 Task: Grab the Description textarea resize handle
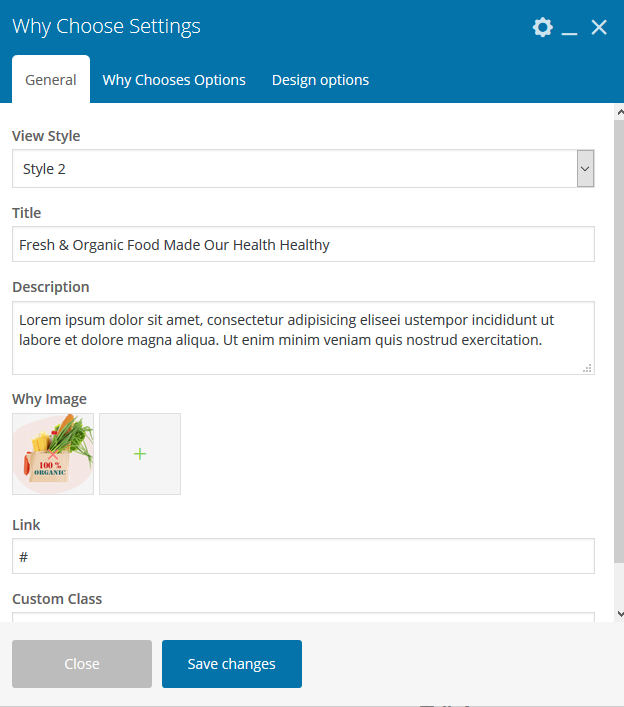tap(588, 368)
